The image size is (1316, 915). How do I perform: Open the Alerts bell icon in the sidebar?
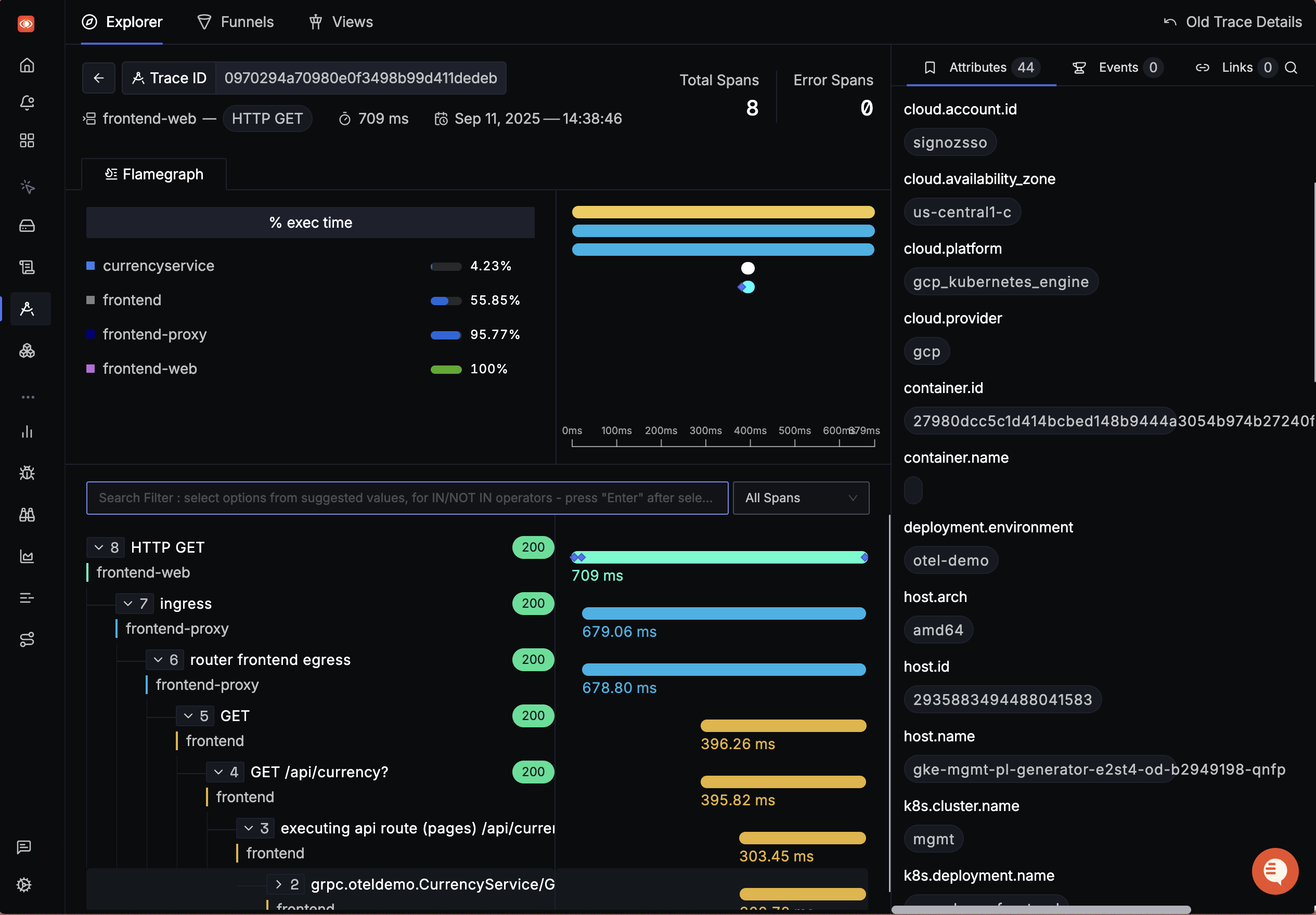pos(27,103)
